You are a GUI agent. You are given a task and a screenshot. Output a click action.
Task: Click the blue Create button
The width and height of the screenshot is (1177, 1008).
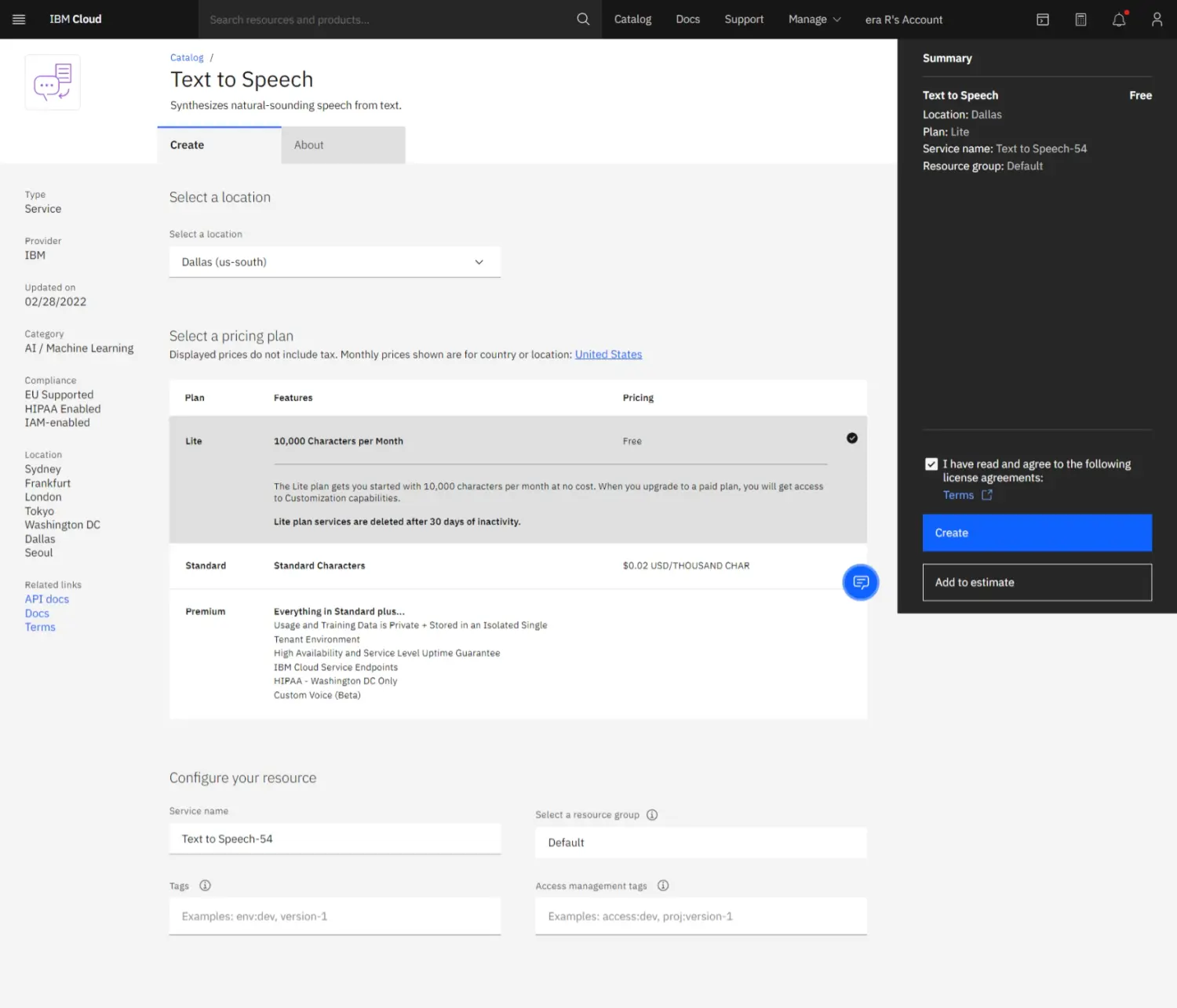pyautogui.click(x=1037, y=533)
